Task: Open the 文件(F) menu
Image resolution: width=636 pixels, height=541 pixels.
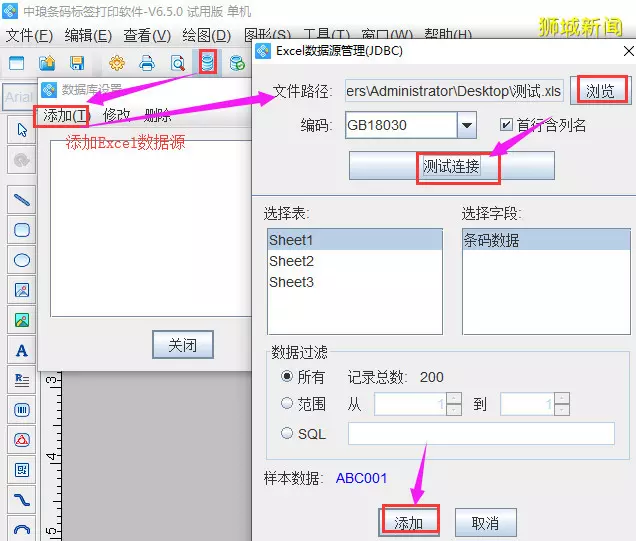Action: point(29,36)
